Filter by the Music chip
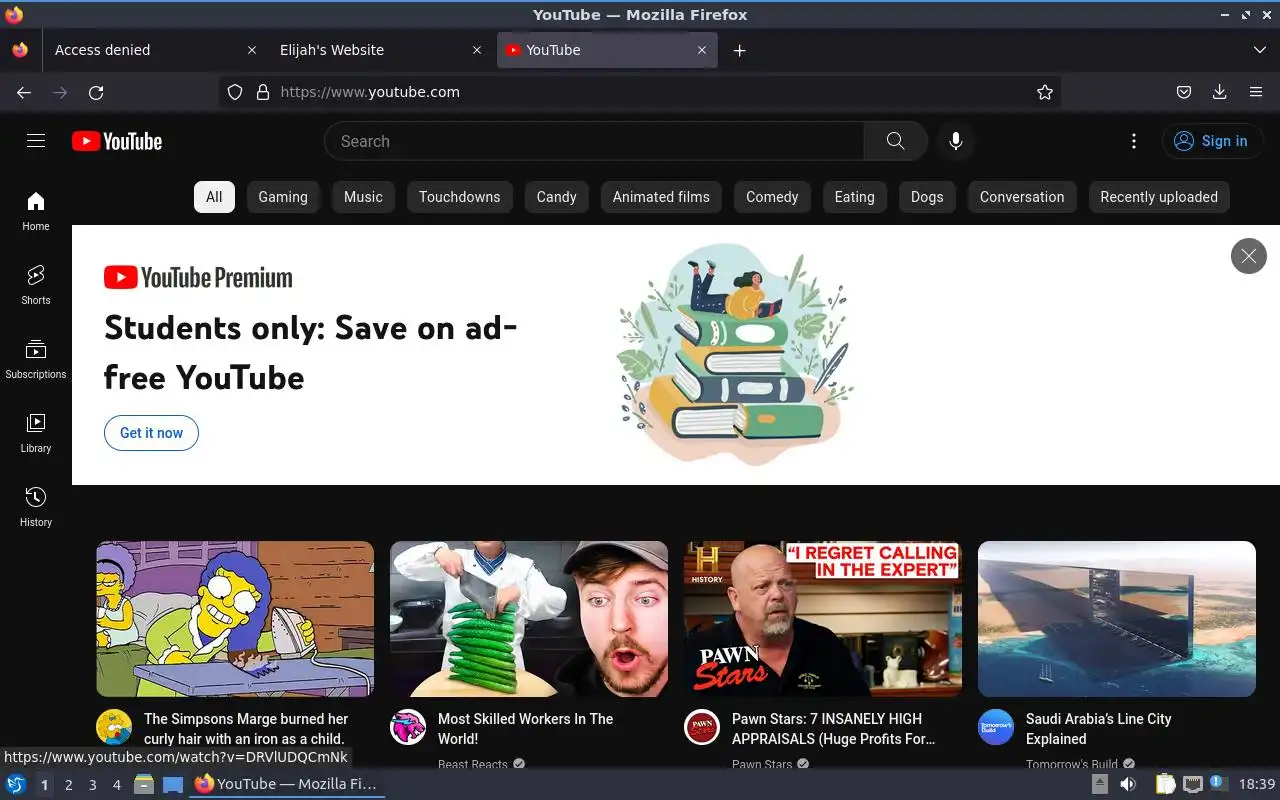The height and width of the screenshot is (800, 1280). point(363,197)
